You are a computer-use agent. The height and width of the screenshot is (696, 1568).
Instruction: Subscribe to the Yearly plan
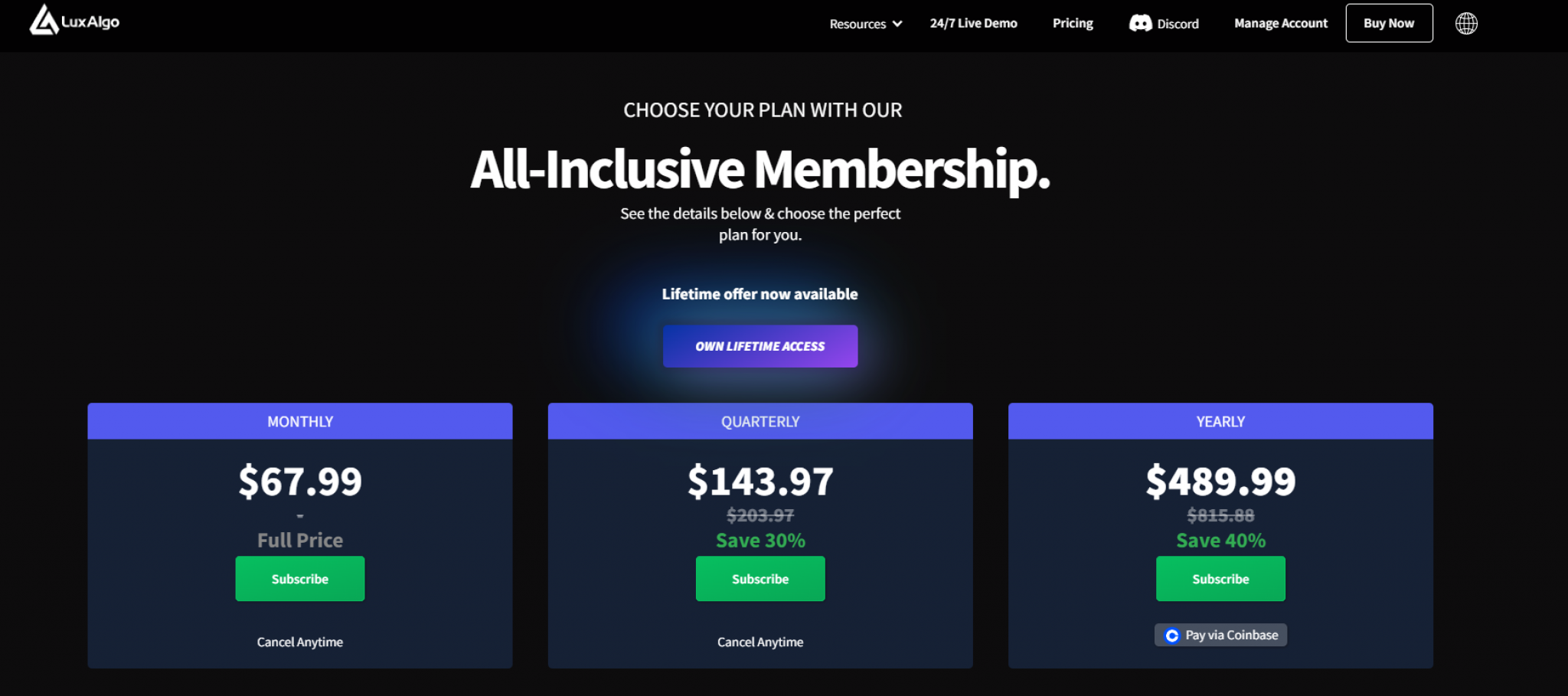[x=1220, y=578]
